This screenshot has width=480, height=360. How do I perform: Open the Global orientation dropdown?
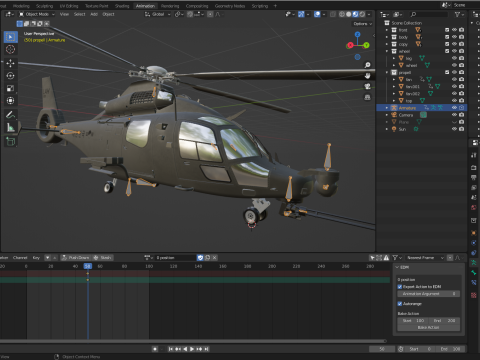click(x=158, y=14)
